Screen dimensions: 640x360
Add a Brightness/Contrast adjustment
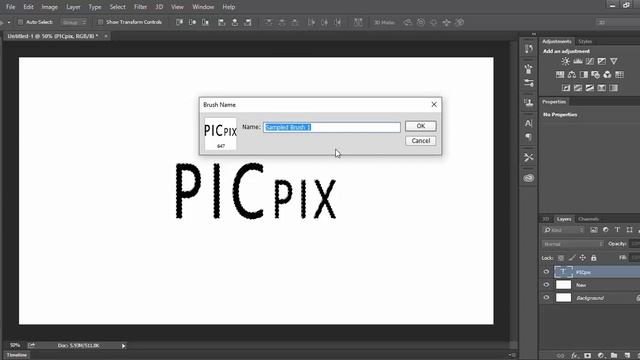(565, 61)
